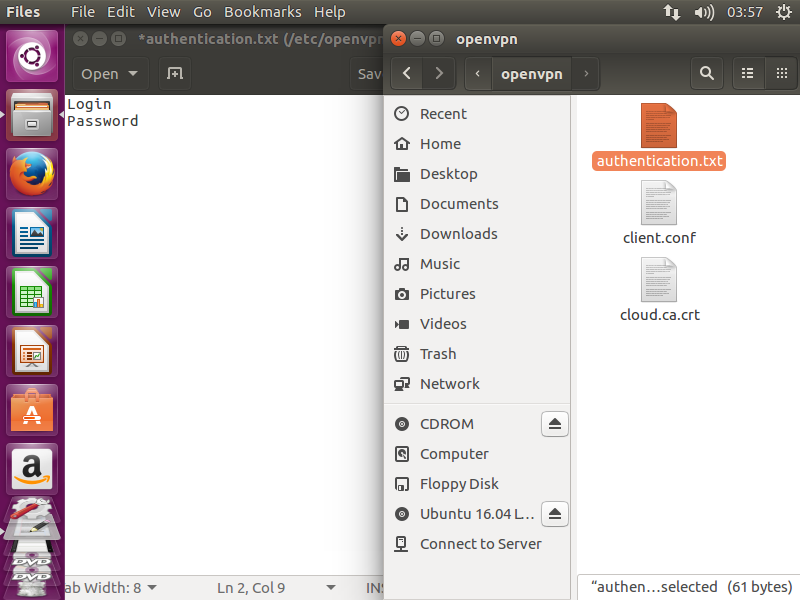This screenshot has width=800, height=600.
Task: Open the Help menu
Action: pos(330,12)
